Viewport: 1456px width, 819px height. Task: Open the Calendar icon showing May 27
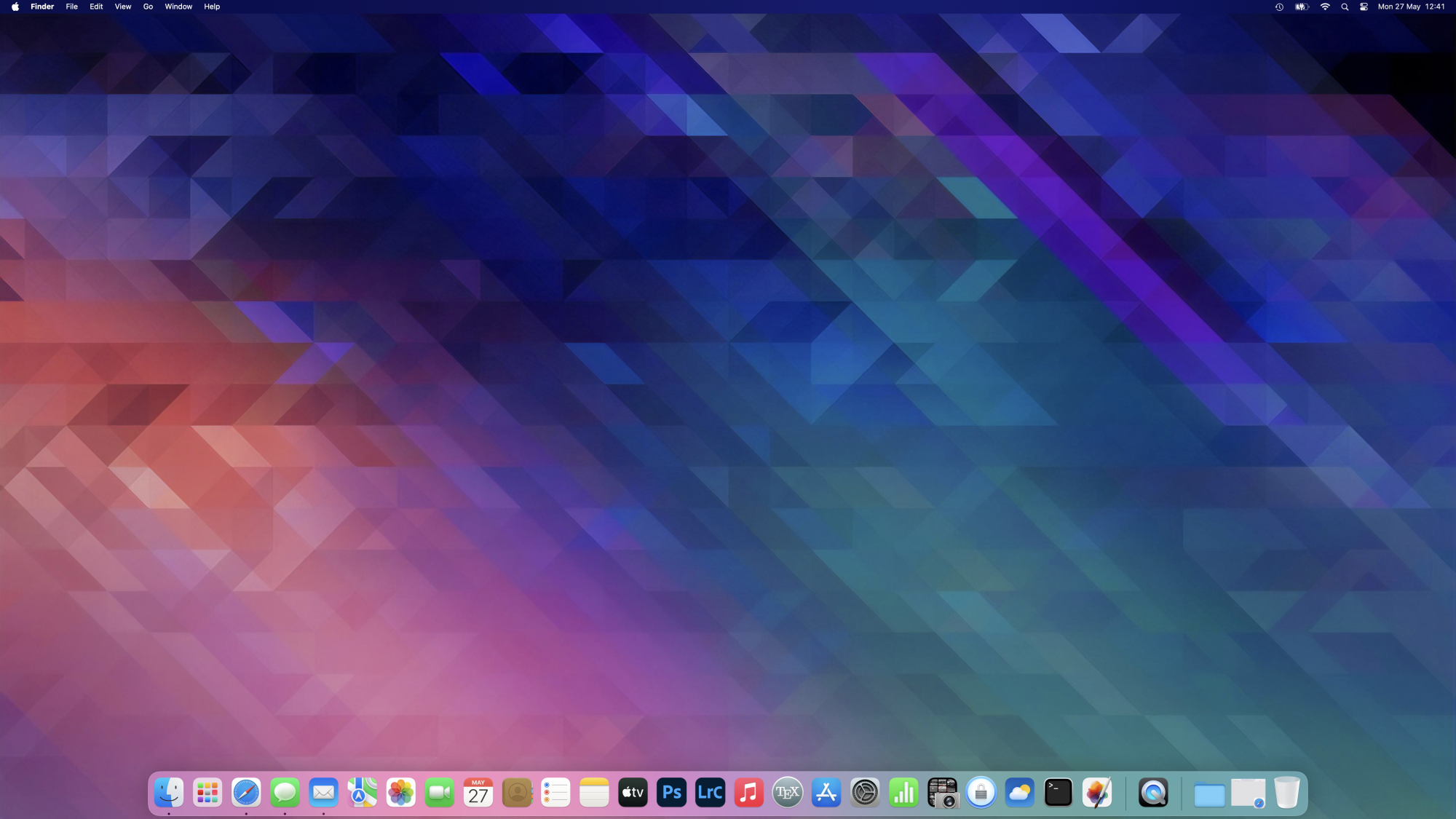(x=478, y=793)
